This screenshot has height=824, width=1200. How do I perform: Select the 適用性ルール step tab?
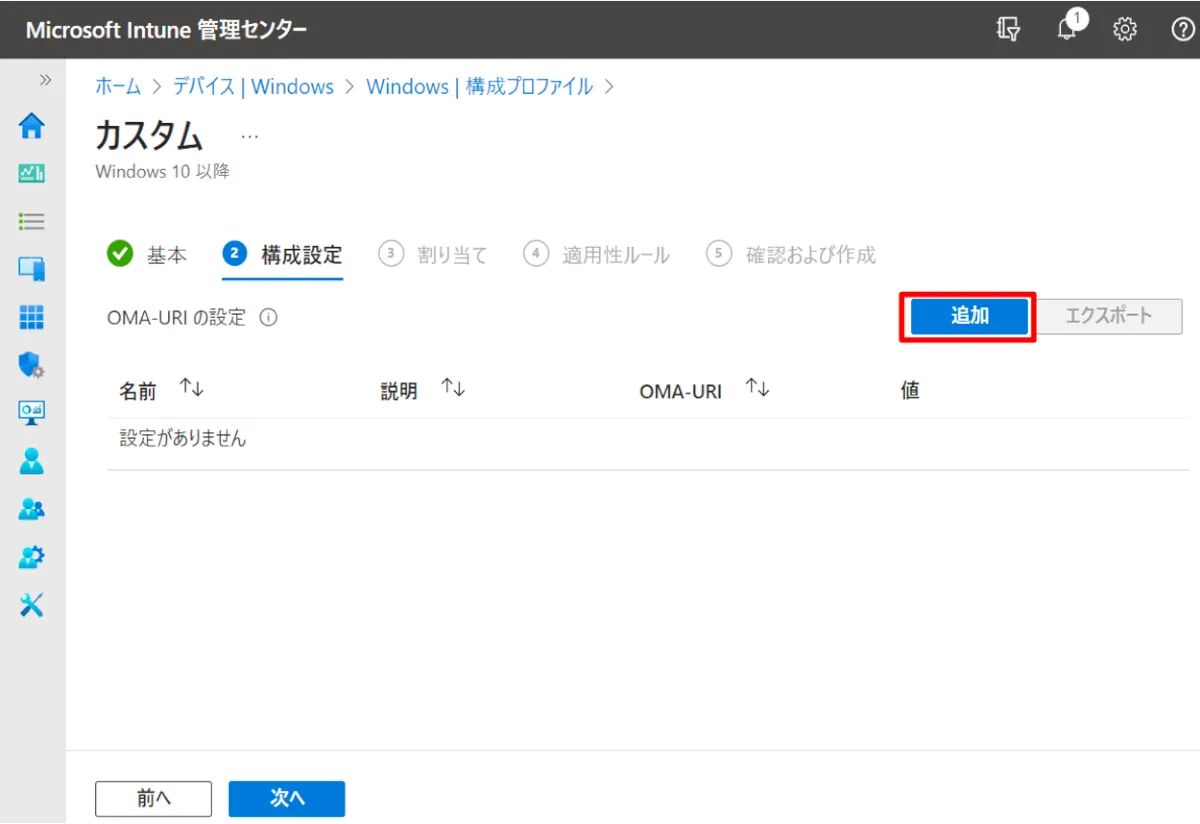click(x=597, y=255)
